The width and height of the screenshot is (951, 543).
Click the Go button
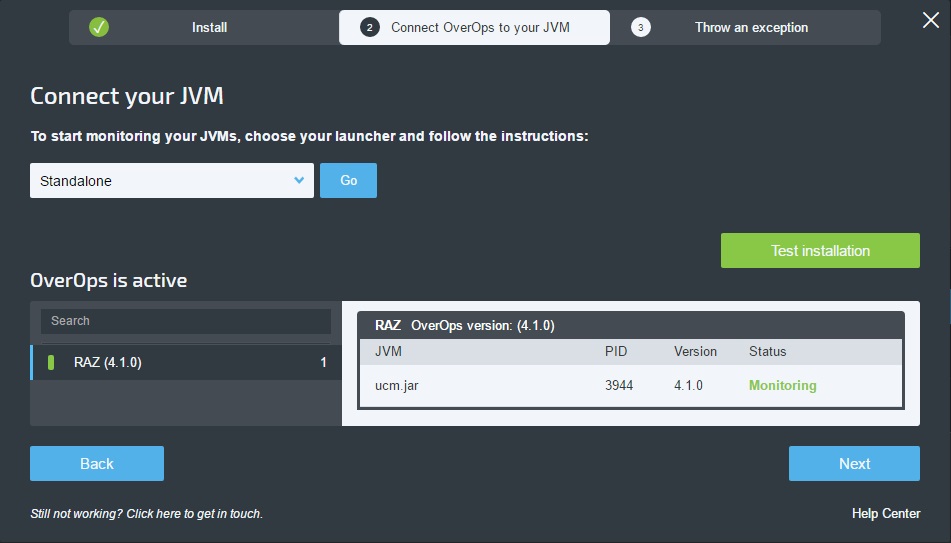pos(348,180)
